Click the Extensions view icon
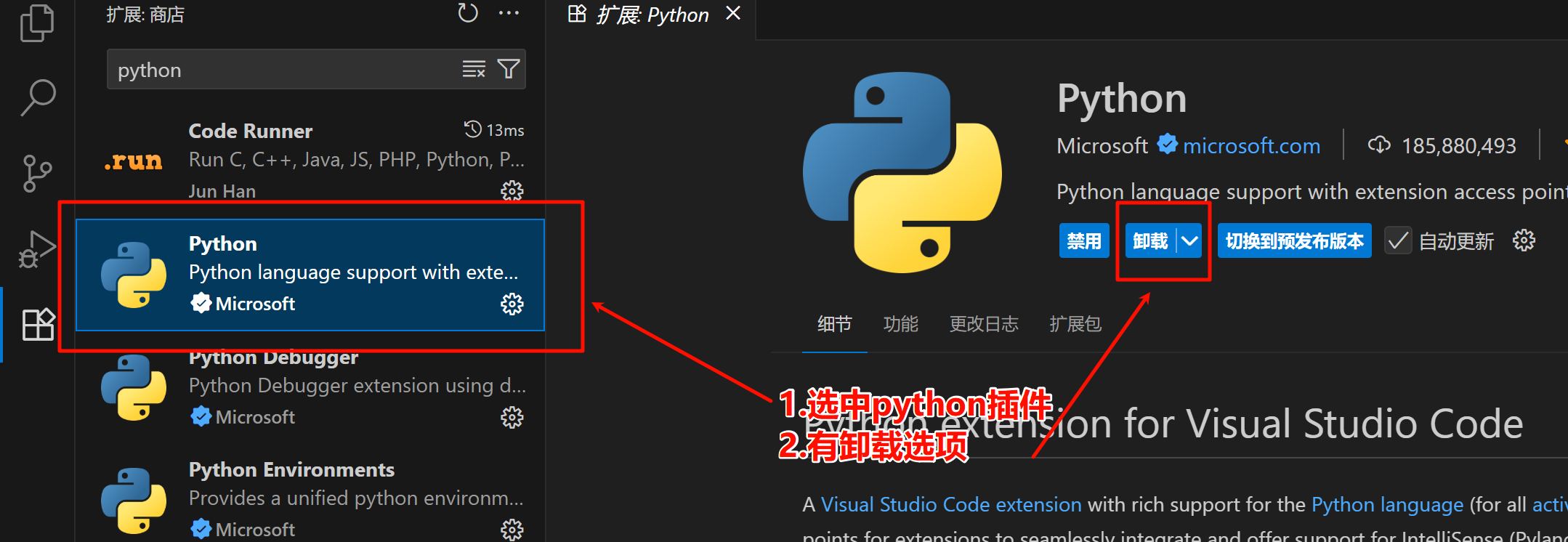The height and width of the screenshot is (542, 1568). [38, 325]
